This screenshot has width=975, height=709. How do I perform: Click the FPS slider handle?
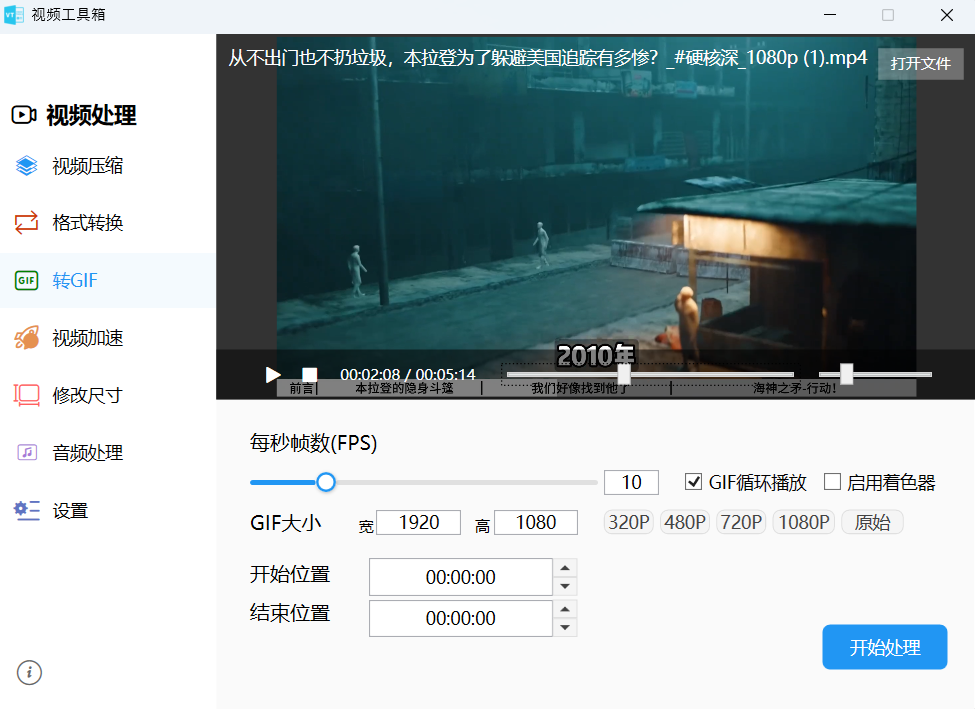[x=326, y=482]
